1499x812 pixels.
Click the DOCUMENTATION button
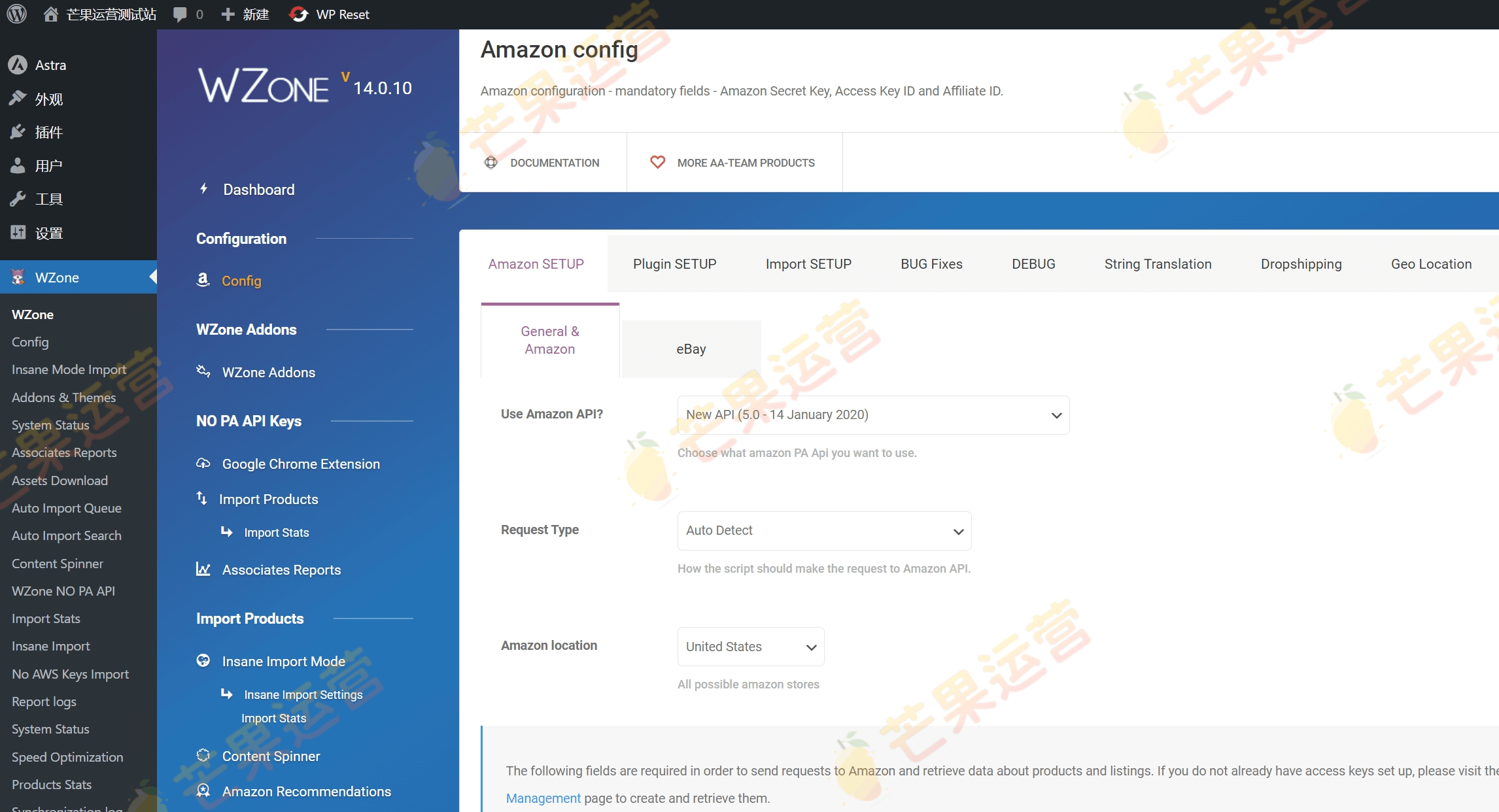coord(542,162)
